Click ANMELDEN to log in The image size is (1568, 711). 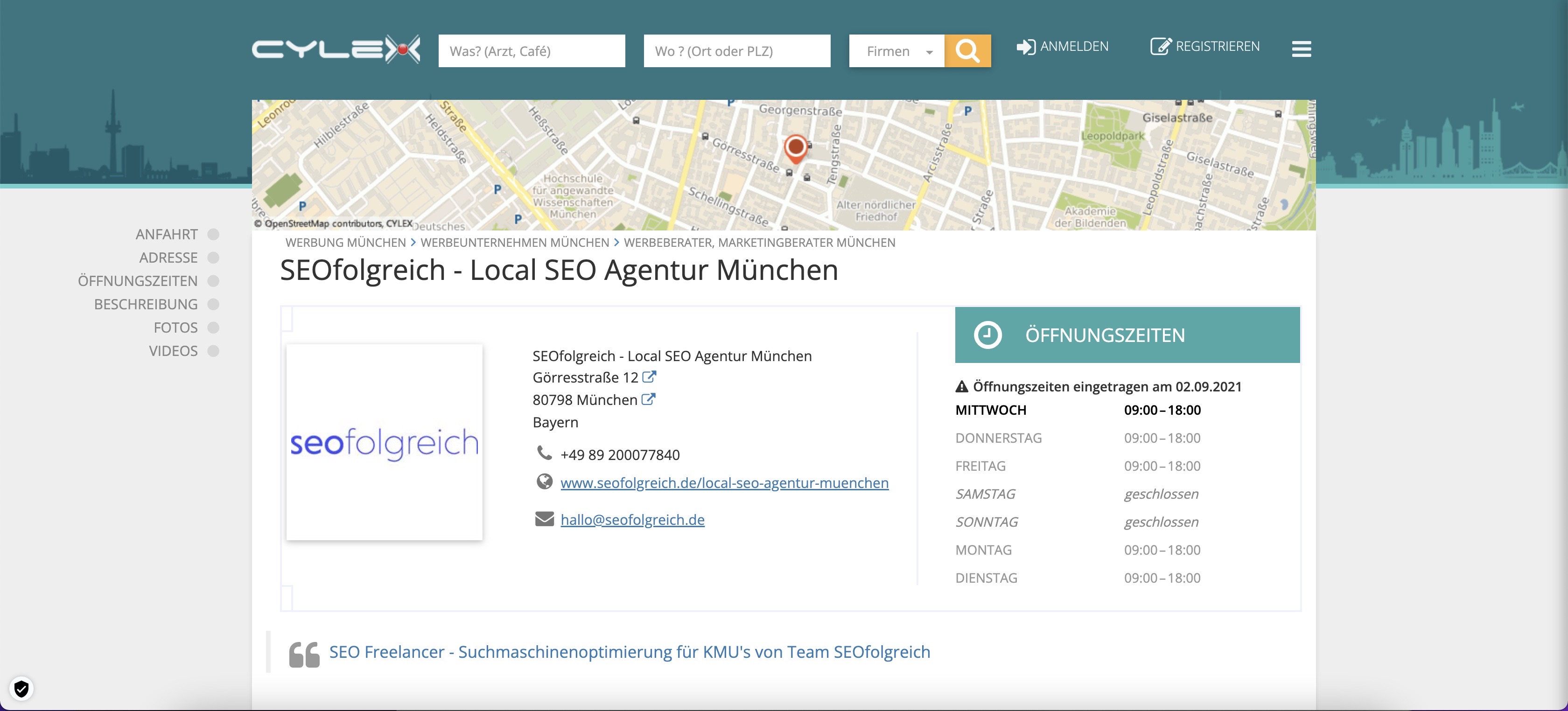click(1062, 46)
